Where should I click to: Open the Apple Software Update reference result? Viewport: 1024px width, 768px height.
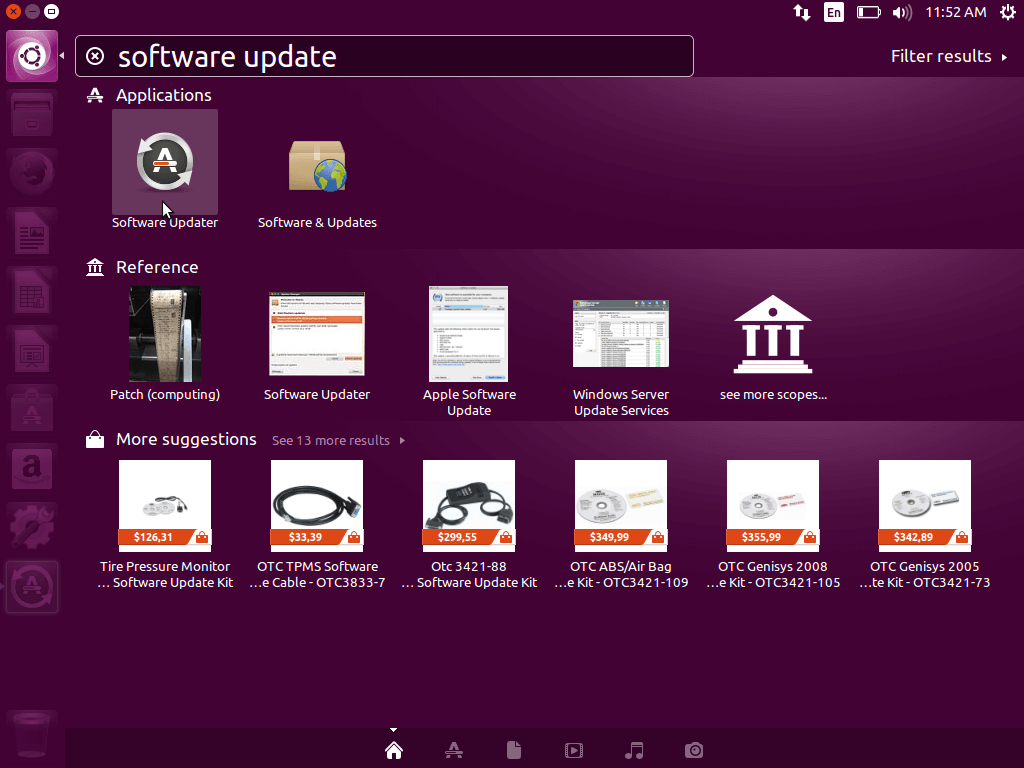469,334
